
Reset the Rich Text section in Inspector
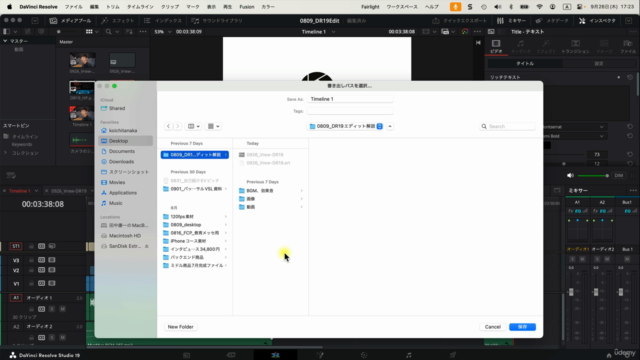point(630,77)
